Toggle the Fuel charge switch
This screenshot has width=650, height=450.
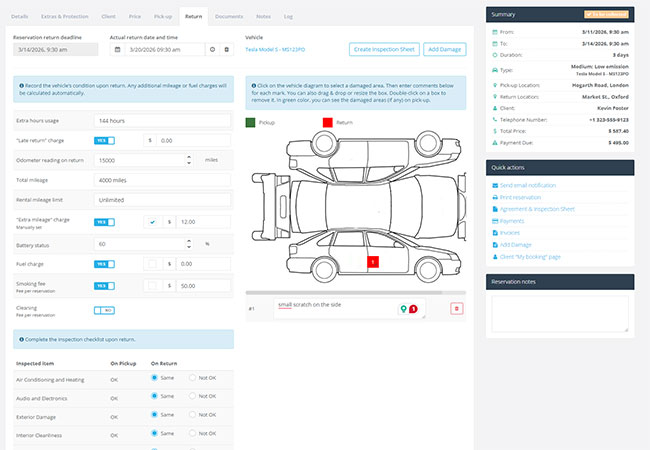(104, 264)
